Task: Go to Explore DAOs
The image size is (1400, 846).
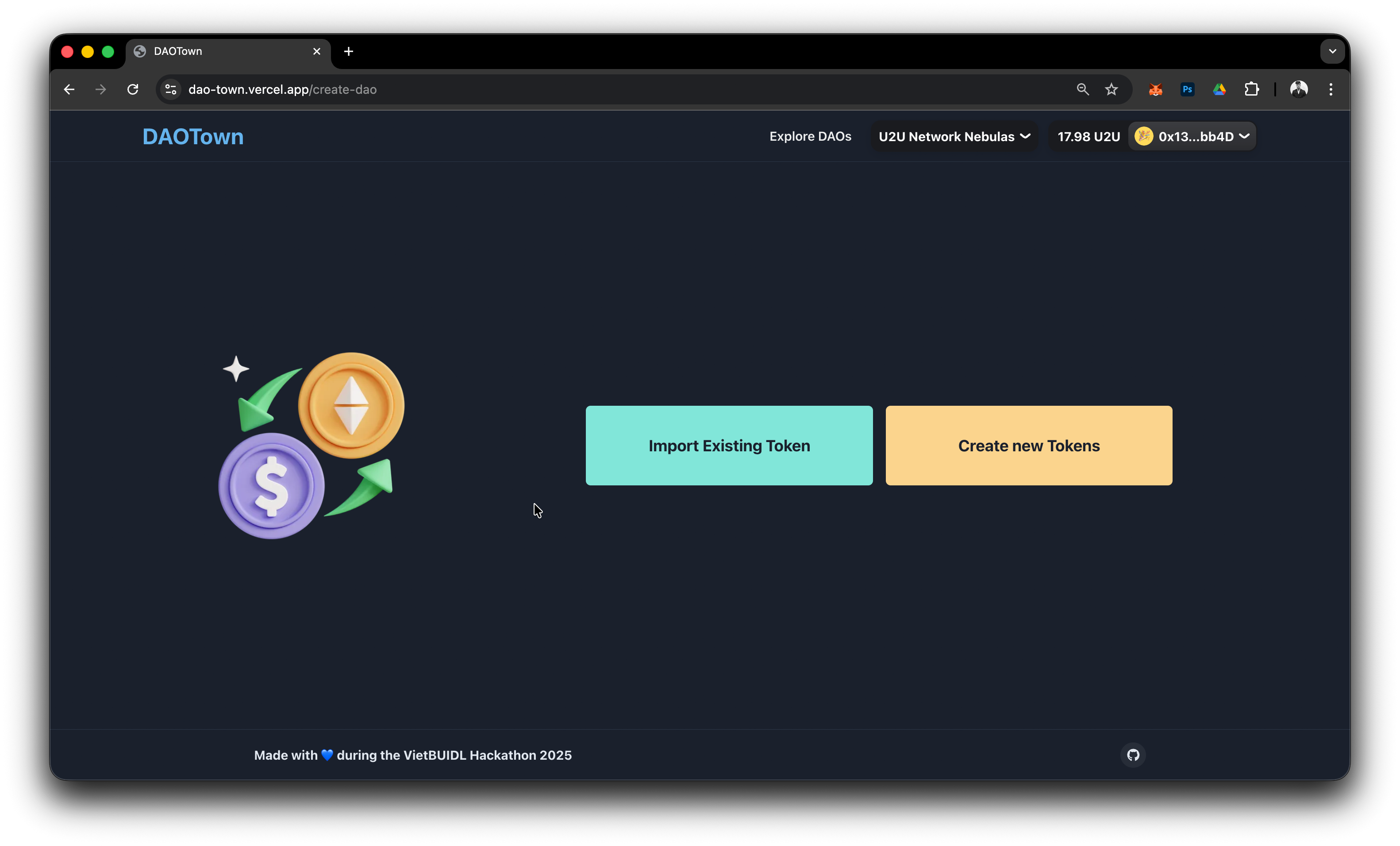Action: [810, 136]
